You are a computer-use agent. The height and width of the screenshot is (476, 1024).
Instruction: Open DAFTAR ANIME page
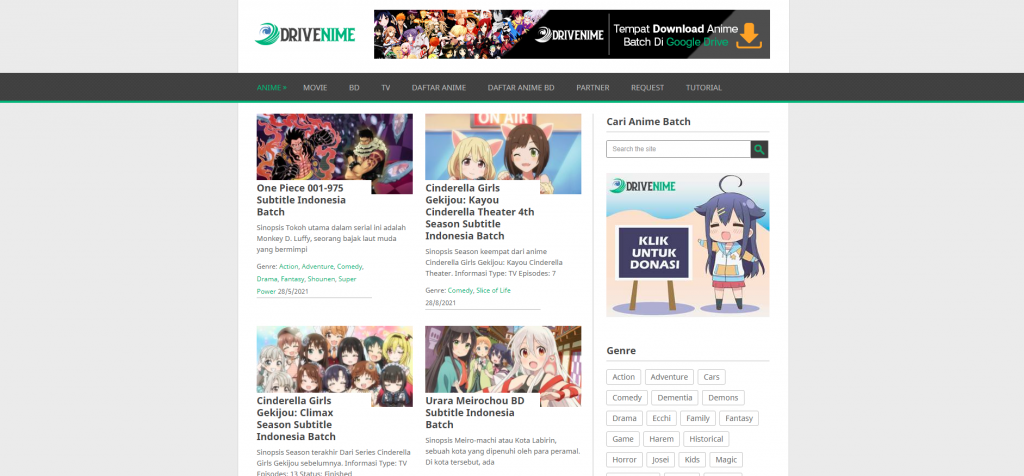439,87
